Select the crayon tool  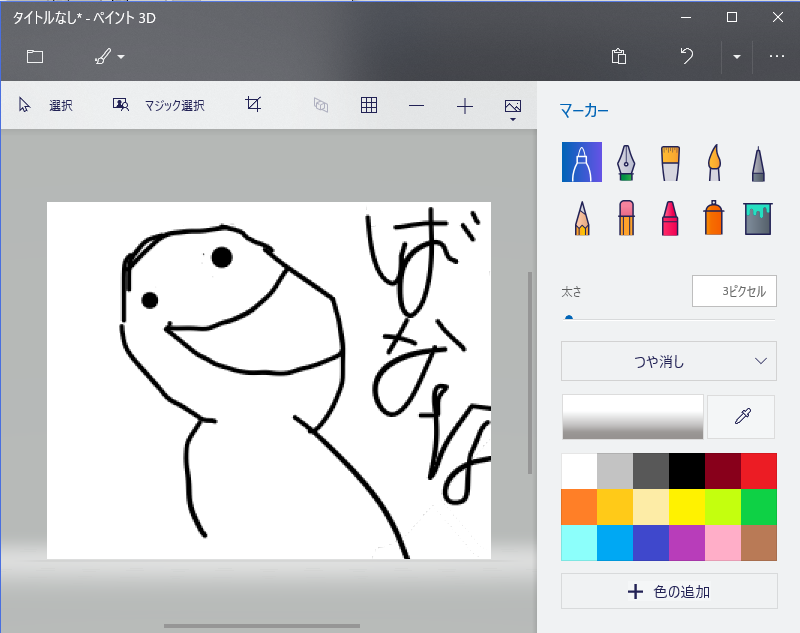click(670, 217)
